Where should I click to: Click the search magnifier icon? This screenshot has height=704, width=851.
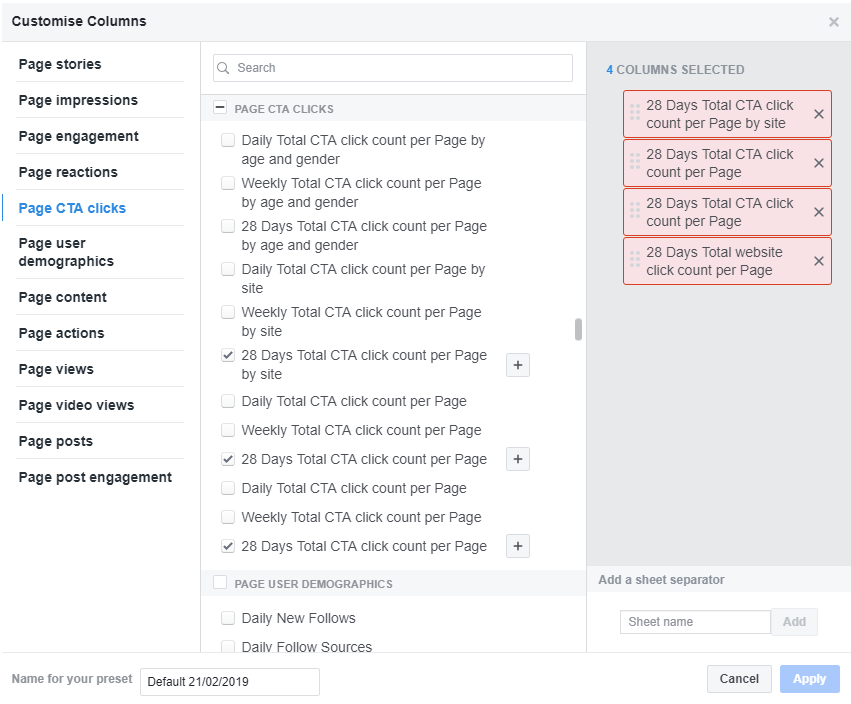[x=223, y=68]
